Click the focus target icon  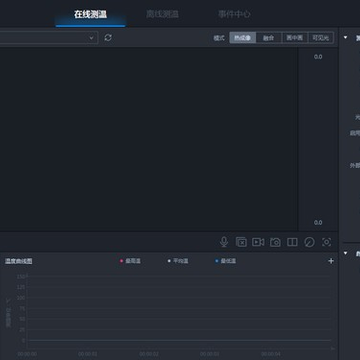(x=326, y=242)
